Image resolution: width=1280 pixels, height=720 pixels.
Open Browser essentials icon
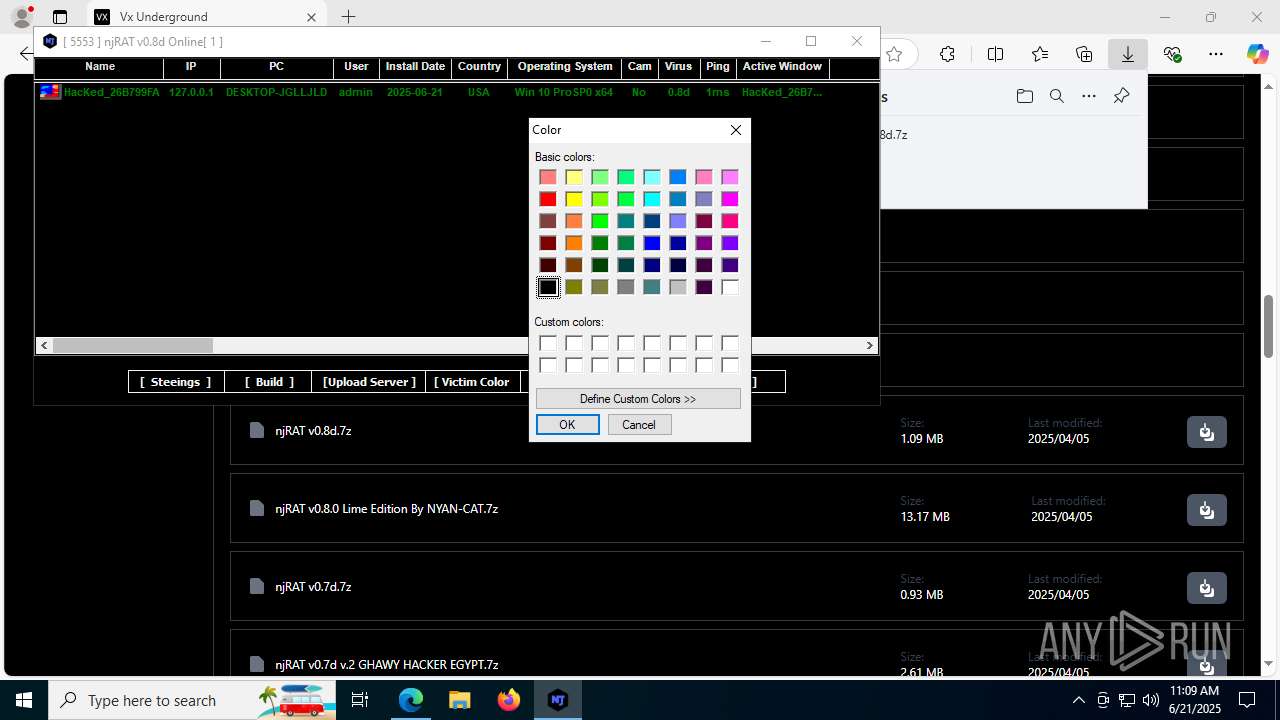1173,55
